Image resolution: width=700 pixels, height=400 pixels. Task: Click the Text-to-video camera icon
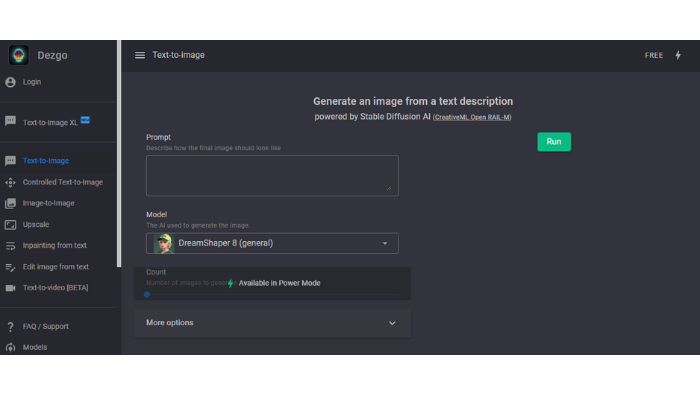(10, 288)
